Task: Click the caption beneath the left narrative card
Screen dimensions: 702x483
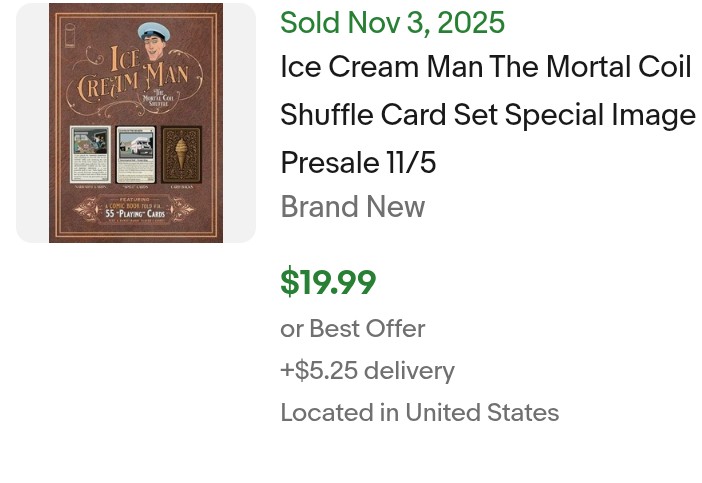Action: coord(89,187)
